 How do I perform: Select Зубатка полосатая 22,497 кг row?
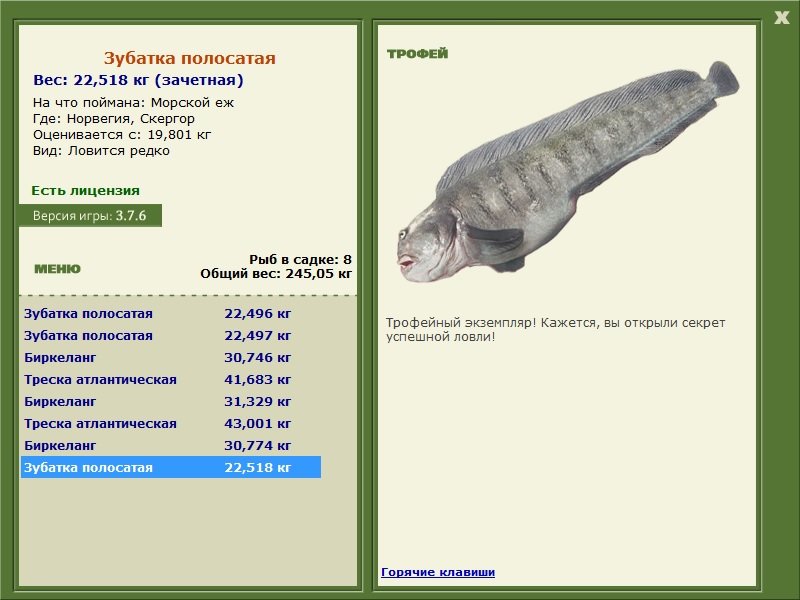pyautogui.click(x=171, y=335)
